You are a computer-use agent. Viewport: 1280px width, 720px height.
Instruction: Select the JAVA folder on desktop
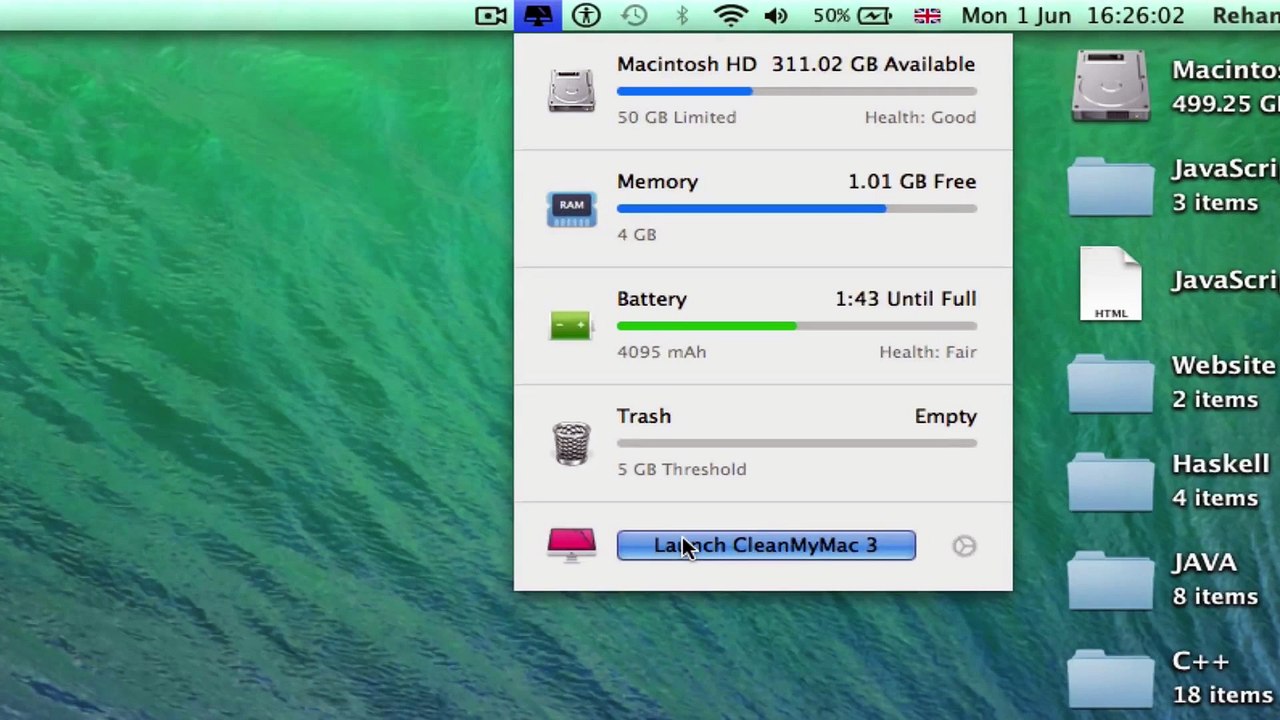[x=1111, y=580]
